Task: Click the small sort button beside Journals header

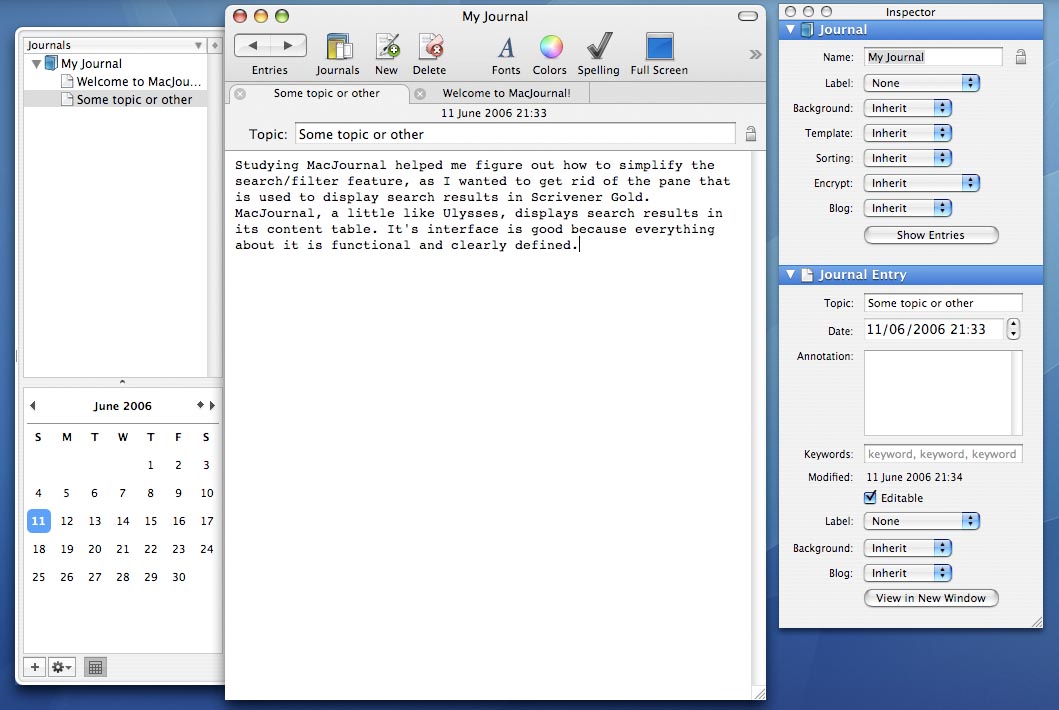Action: (x=215, y=45)
